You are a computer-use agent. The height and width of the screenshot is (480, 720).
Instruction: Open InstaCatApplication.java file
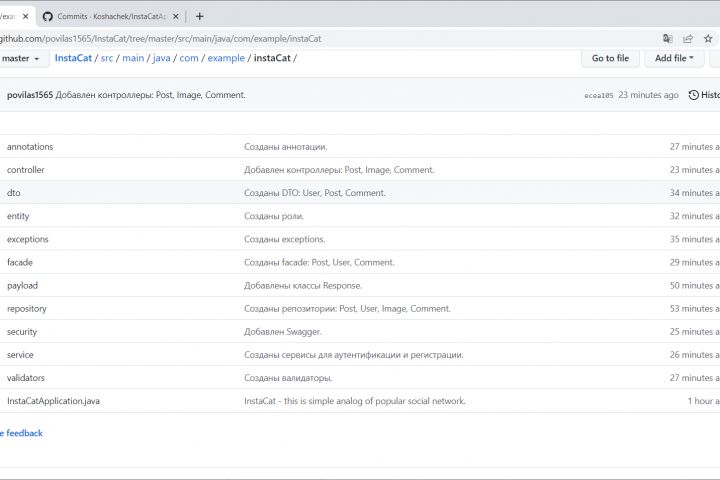pos(53,401)
